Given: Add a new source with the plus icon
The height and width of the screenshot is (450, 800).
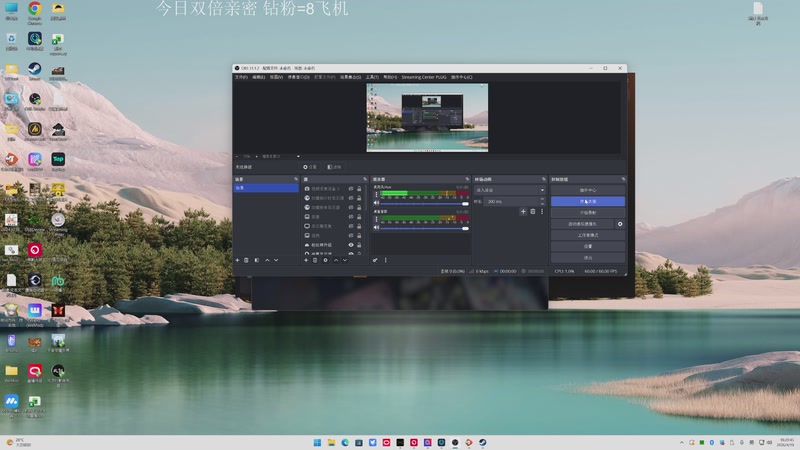Looking at the screenshot, I should 306,260.
